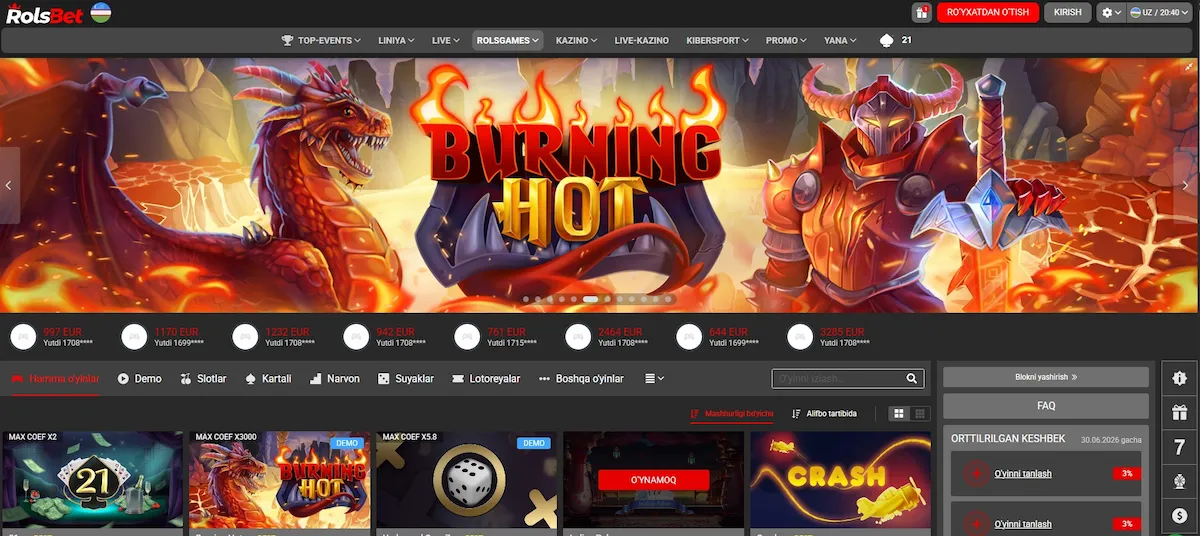Select the Lotoreyalar tab
This screenshot has width=1200, height=536.
coord(486,379)
